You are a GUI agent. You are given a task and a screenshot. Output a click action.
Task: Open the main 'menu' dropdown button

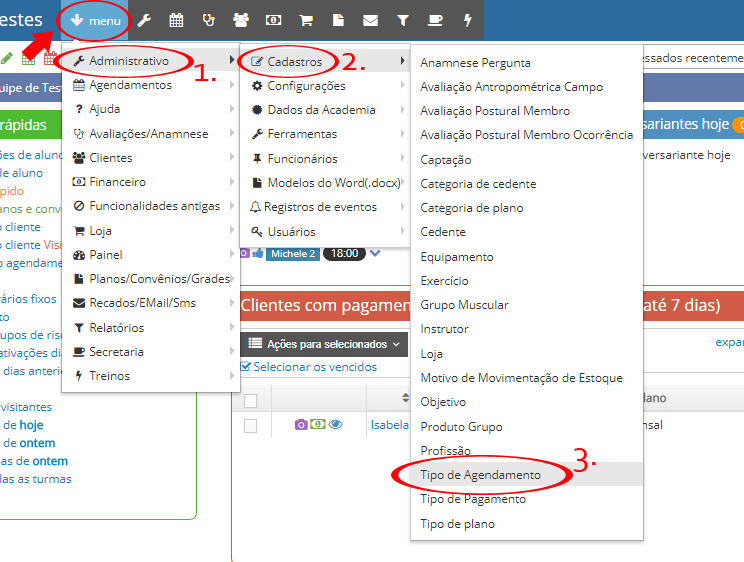[95, 20]
